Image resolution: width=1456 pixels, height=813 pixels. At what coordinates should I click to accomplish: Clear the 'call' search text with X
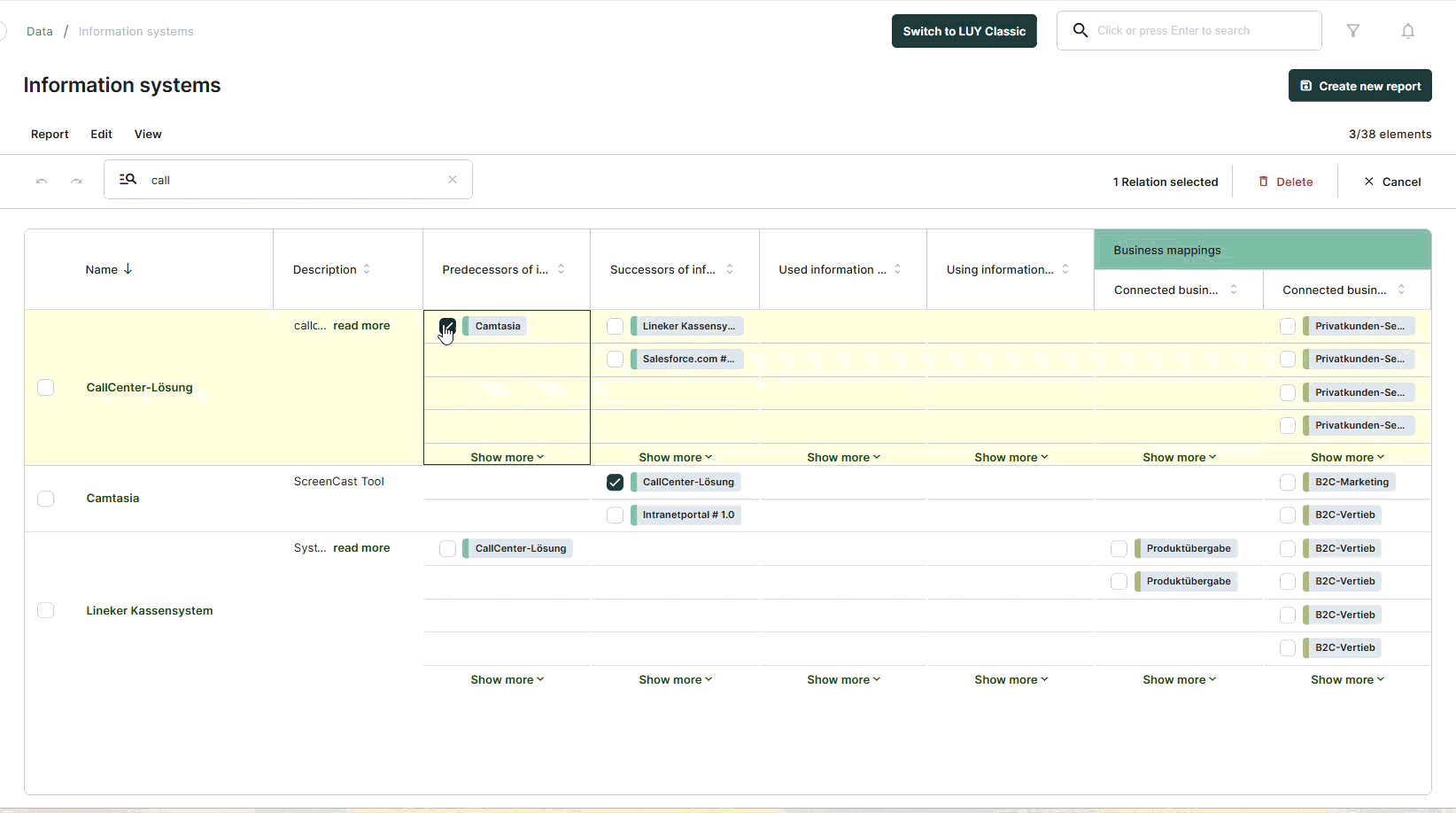tap(453, 180)
